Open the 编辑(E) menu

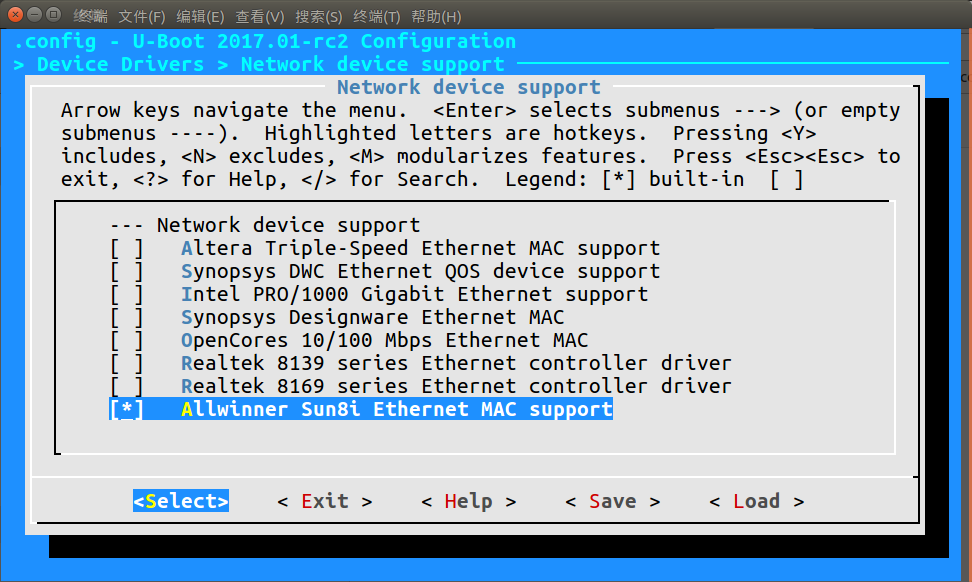coord(200,17)
